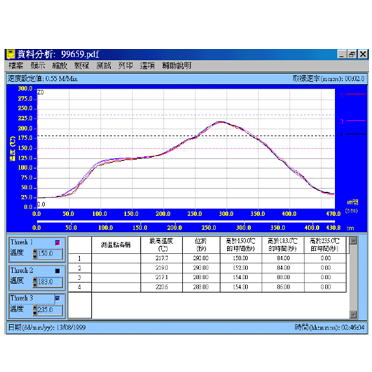Click the peak temperature cell 217.1
372x372 pixels.
162,277
